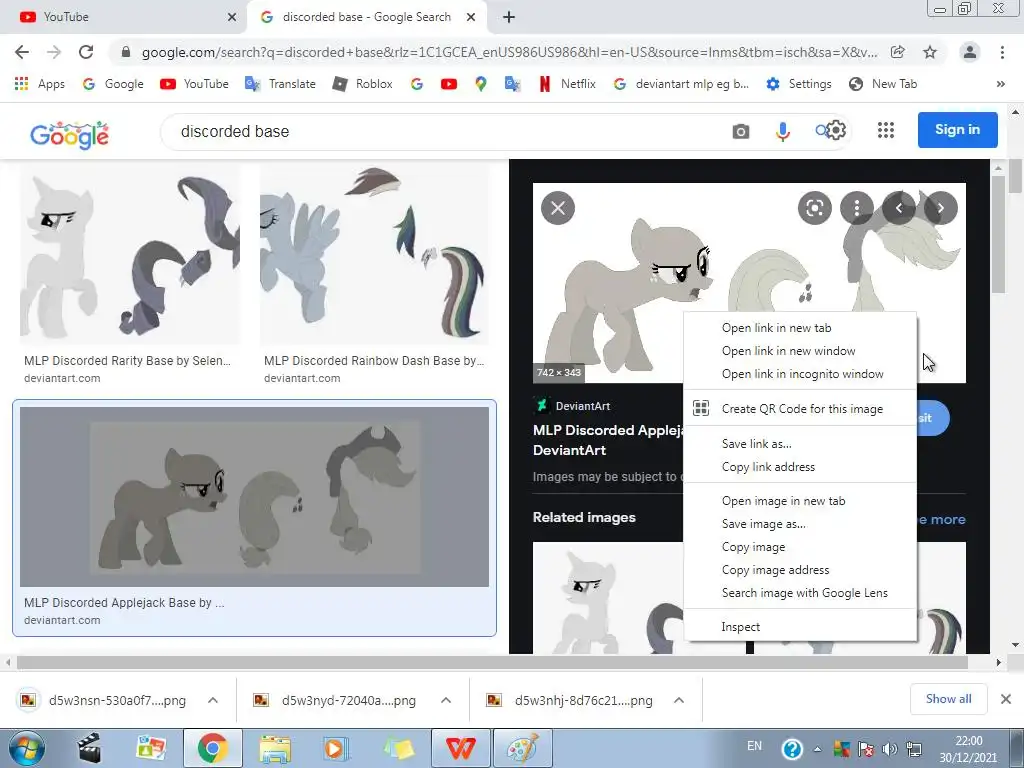Choose Open link in incognito window

(801, 374)
